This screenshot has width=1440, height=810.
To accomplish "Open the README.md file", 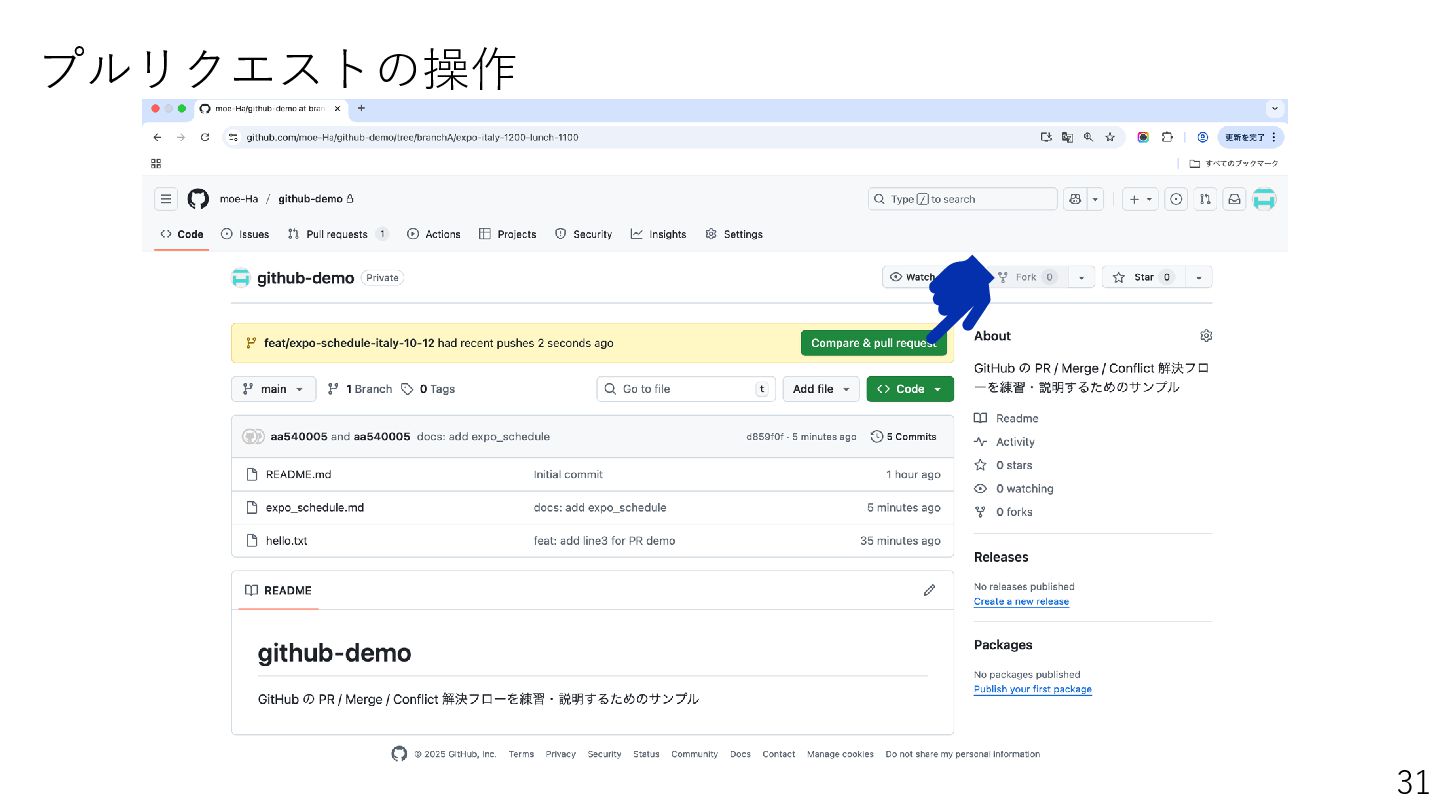I will [298, 474].
